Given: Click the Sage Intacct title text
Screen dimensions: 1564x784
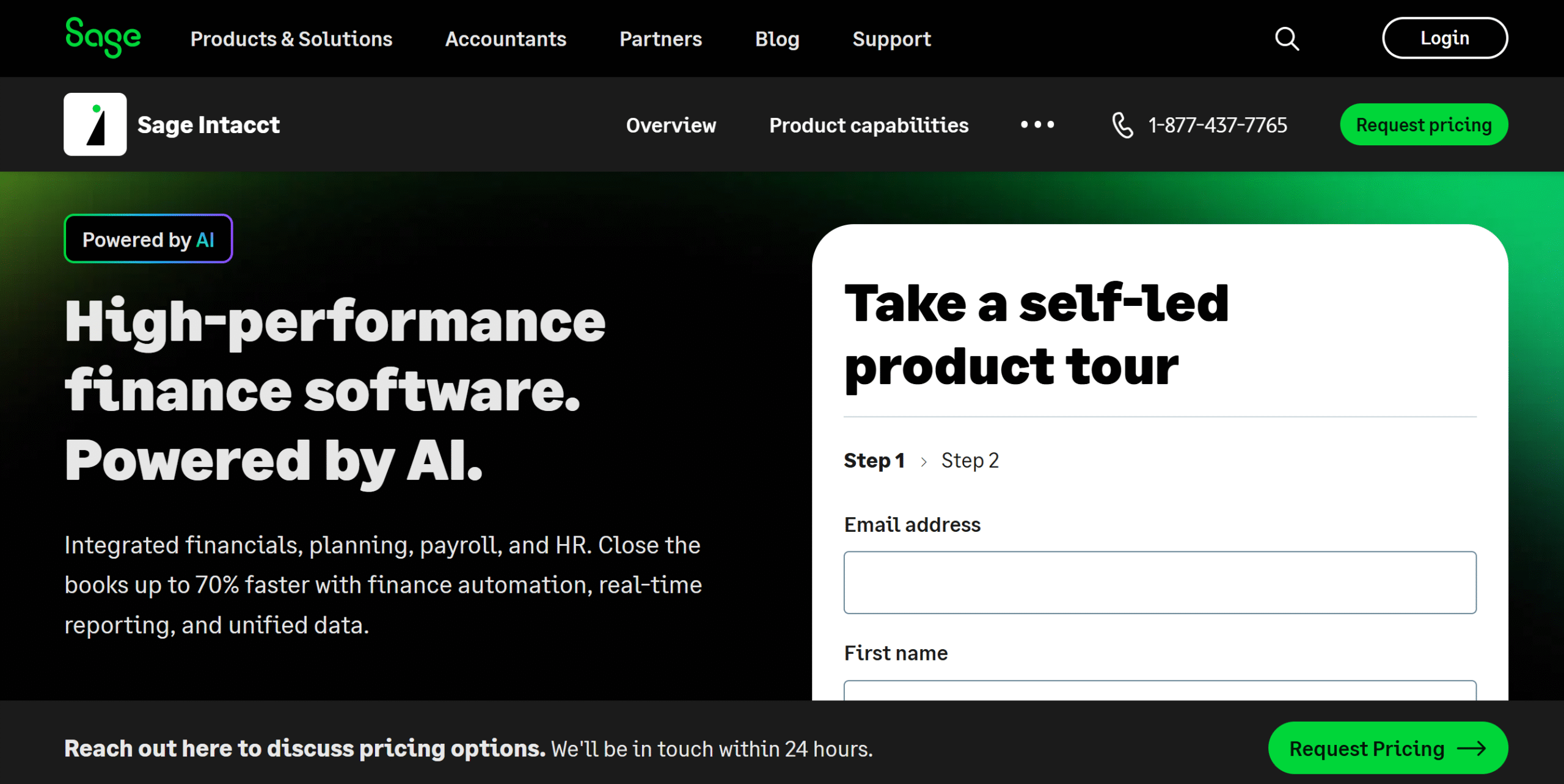Looking at the screenshot, I should [x=208, y=125].
